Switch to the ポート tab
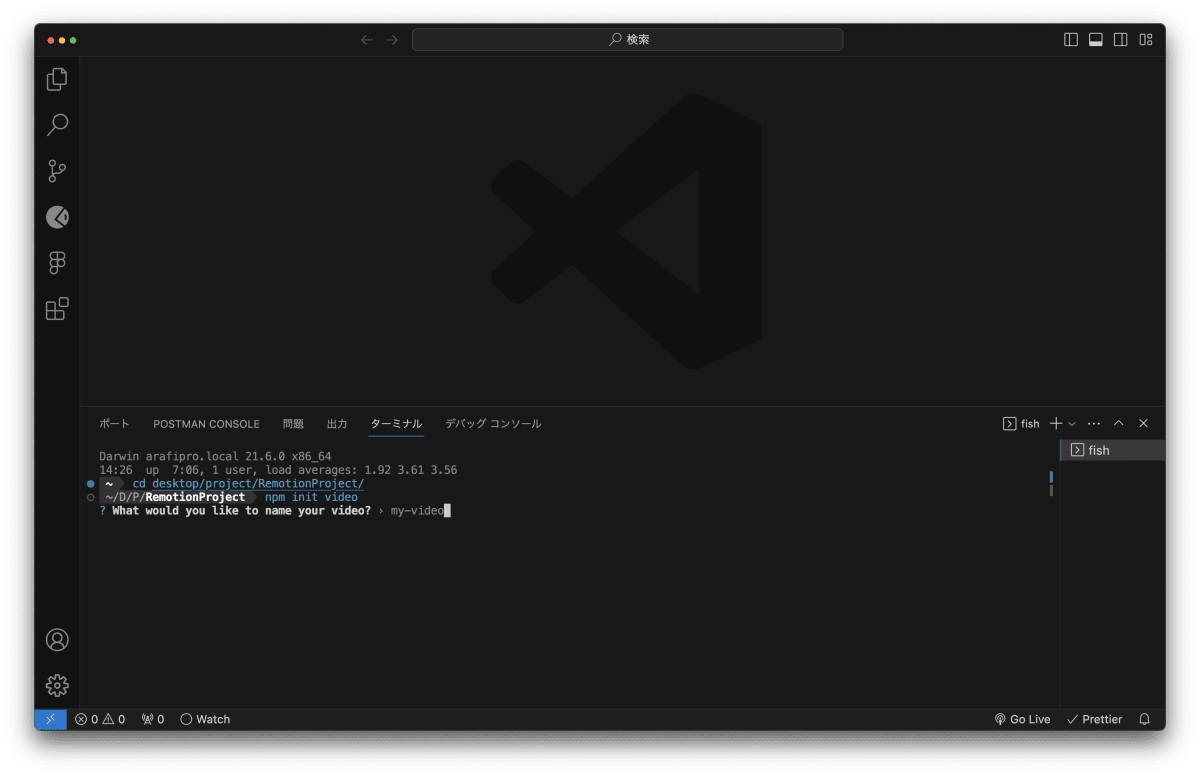The height and width of the screenshot is (776, 1200). click(114, 424)
